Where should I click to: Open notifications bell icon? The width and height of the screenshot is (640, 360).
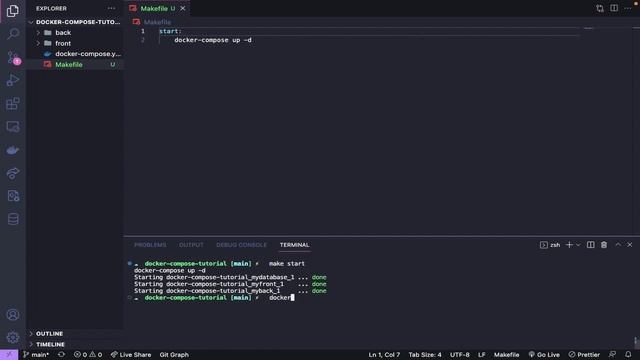point(628,355)
